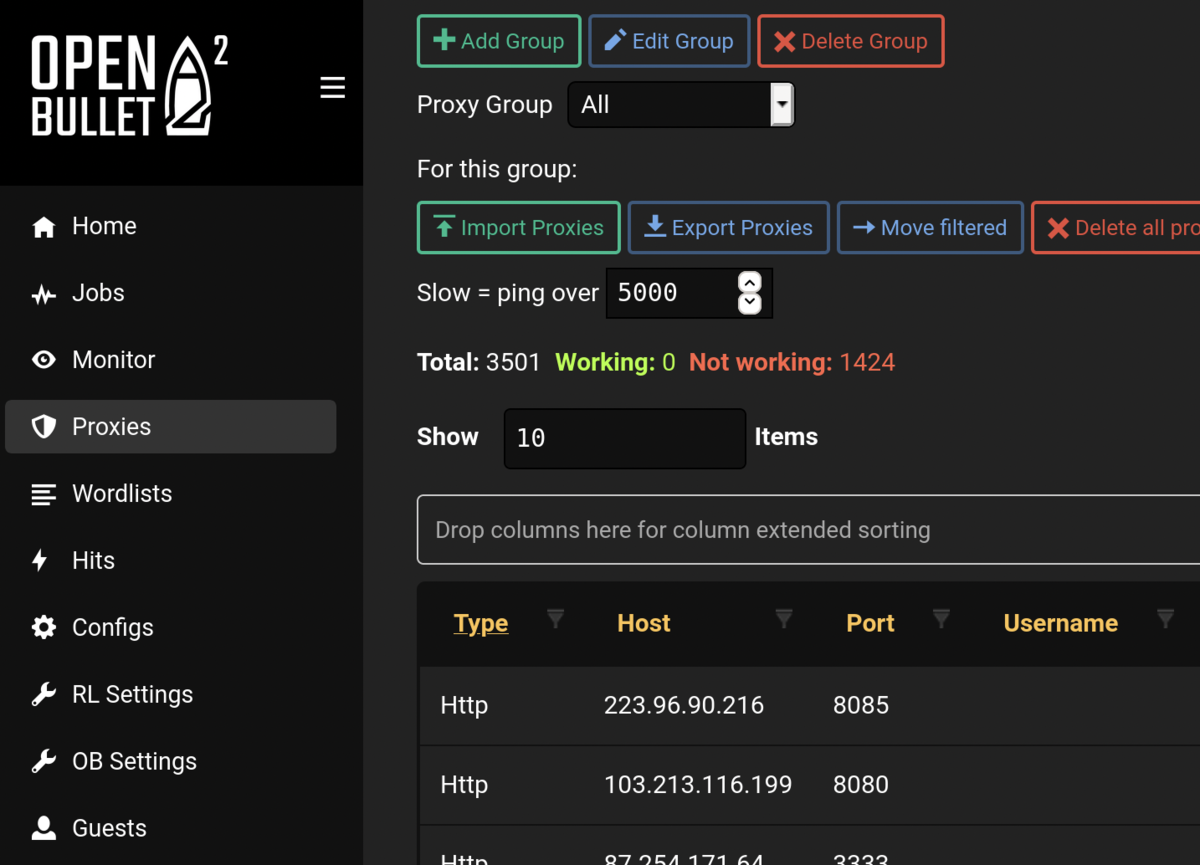Click the Monitor eye icon

point(44,360)
